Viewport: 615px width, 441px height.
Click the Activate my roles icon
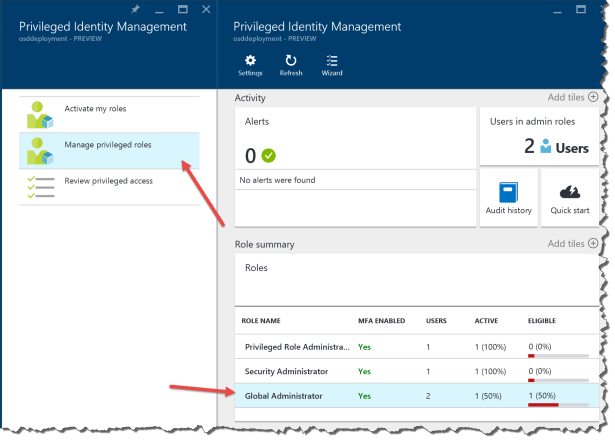click(x=40, y=113)
